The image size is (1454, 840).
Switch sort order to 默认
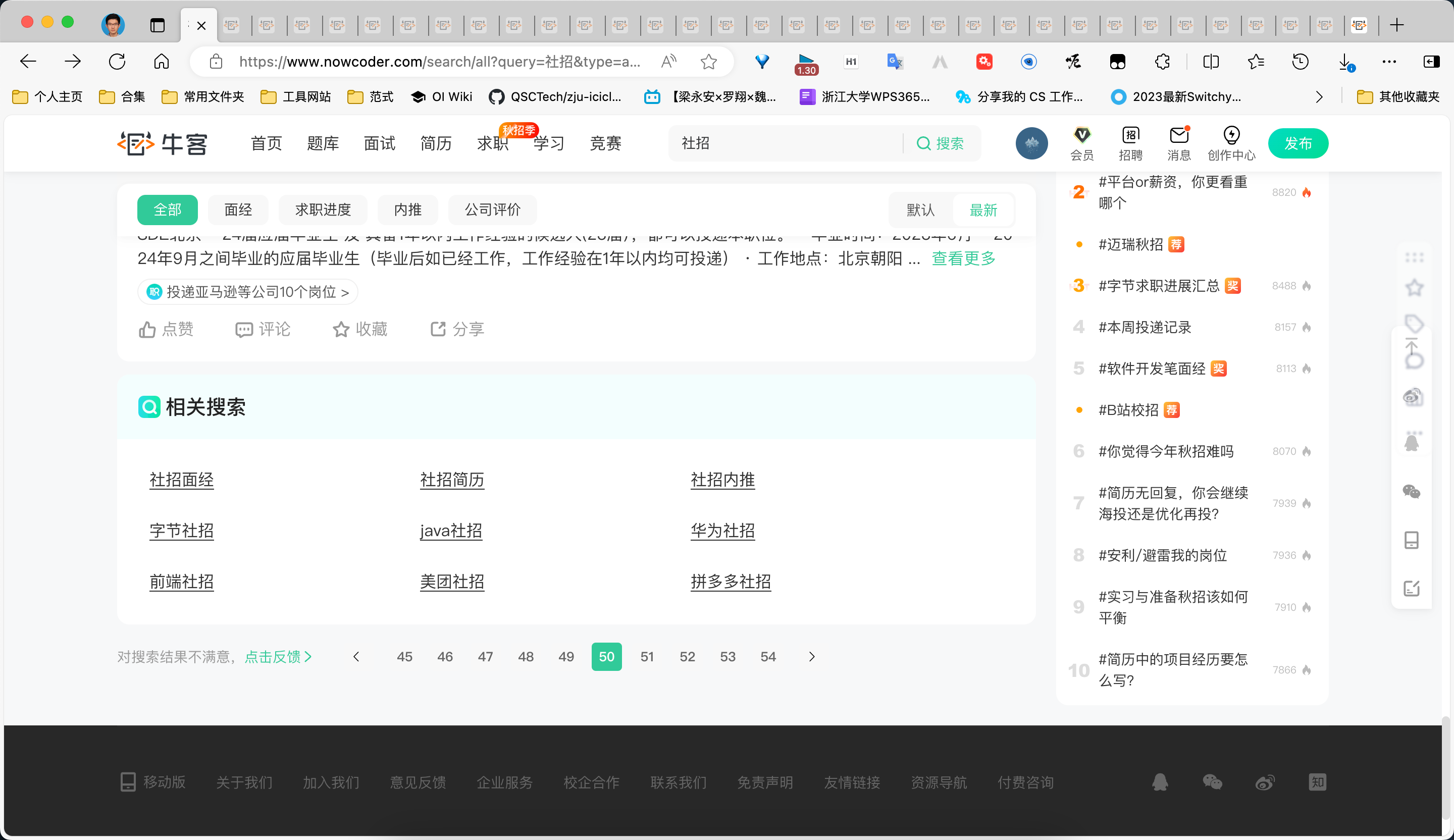click(920, 210)
